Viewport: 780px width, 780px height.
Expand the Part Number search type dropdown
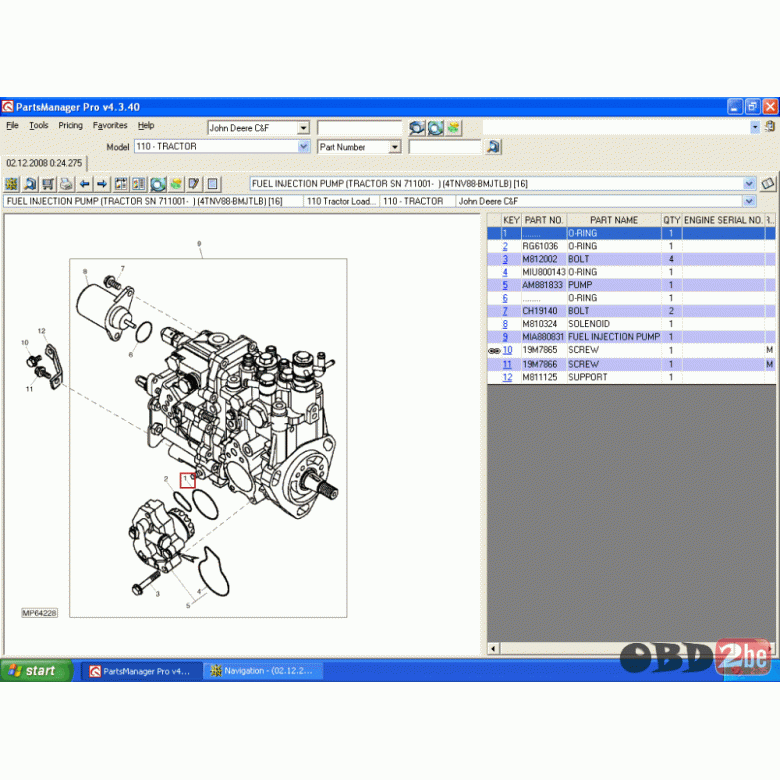coord(395,147)
